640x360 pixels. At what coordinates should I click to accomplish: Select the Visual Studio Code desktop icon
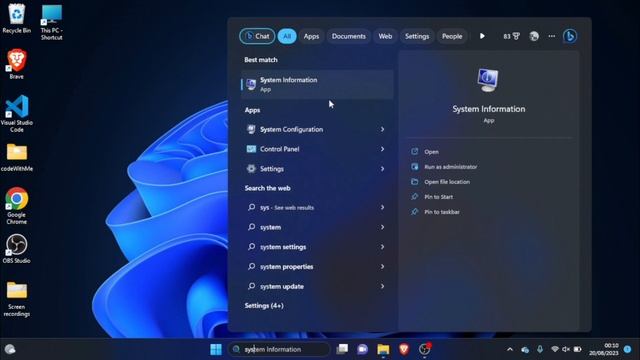(x=17, y=113)
